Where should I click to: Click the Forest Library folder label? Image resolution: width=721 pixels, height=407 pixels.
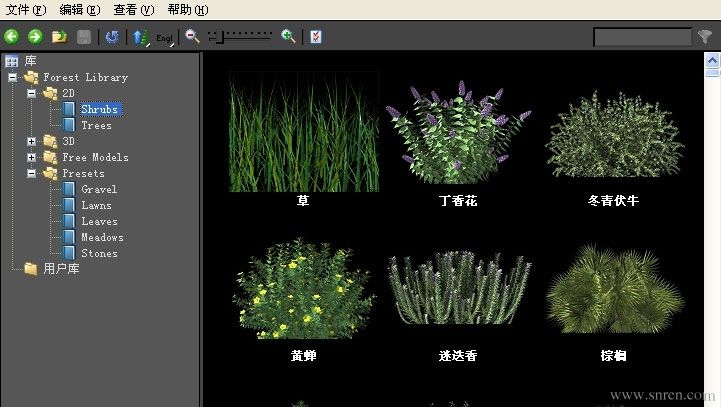pos(86,77)
